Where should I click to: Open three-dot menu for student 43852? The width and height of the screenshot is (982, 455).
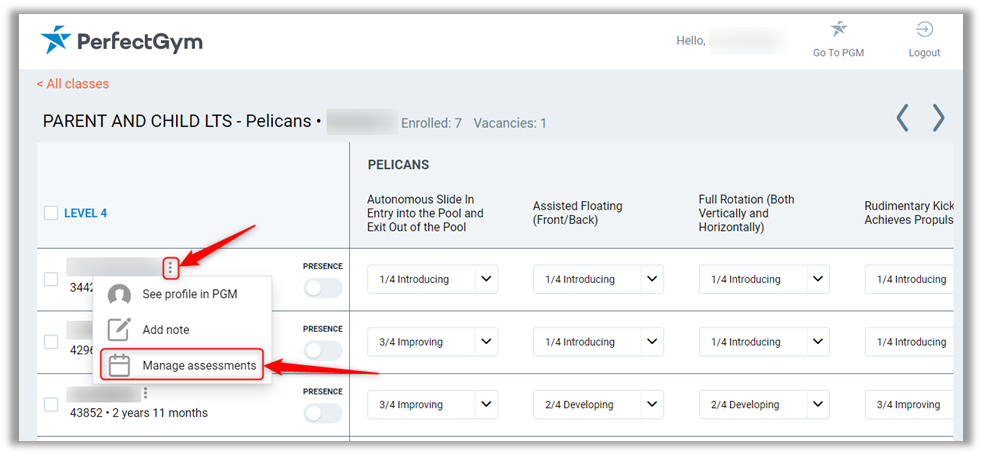146,393
